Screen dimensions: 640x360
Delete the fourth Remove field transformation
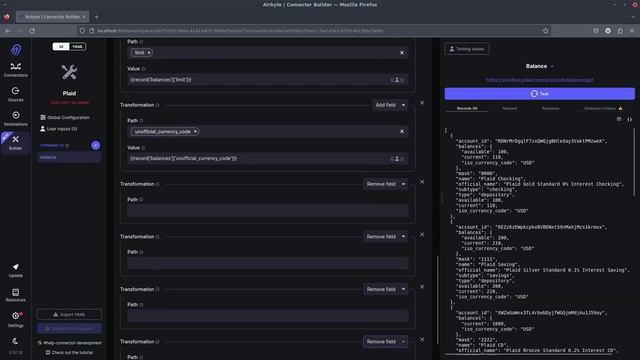coord(422,340)
